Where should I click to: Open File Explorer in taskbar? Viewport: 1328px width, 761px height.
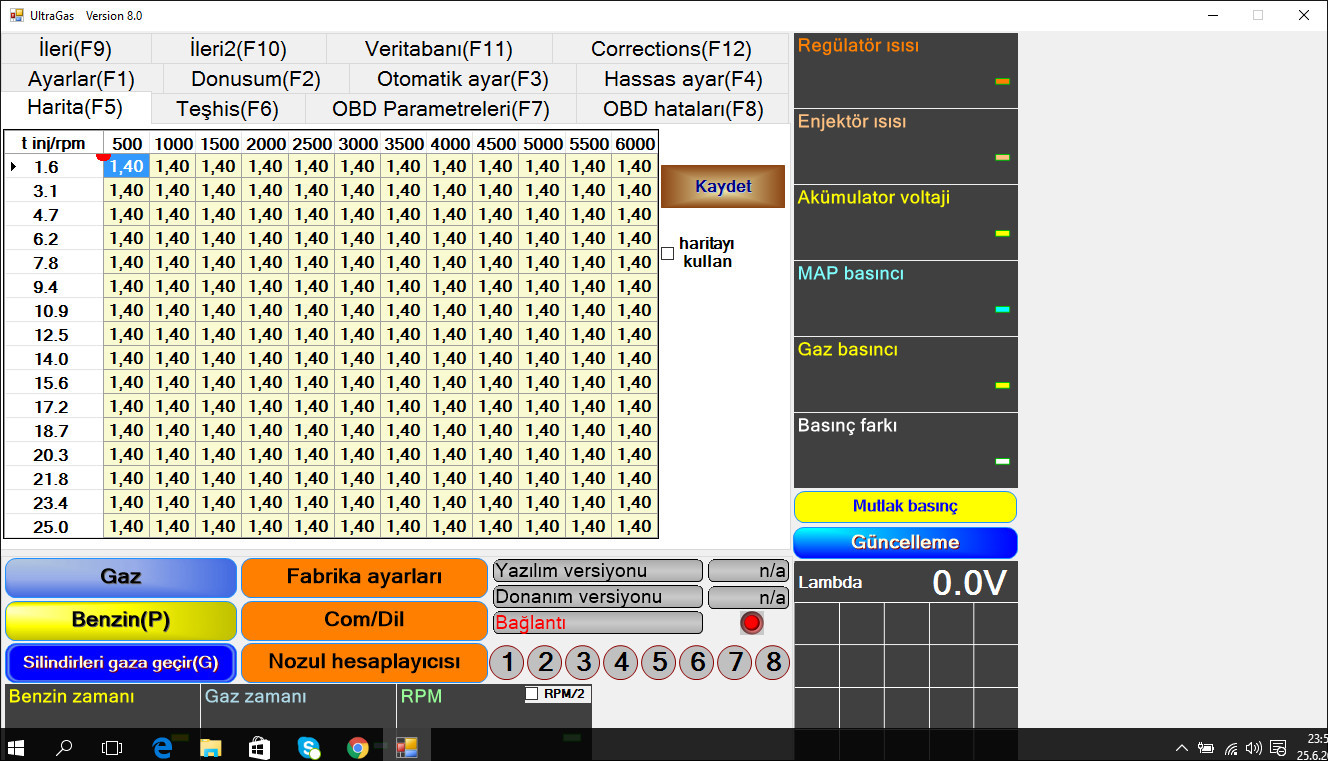(x=211, y=746)
